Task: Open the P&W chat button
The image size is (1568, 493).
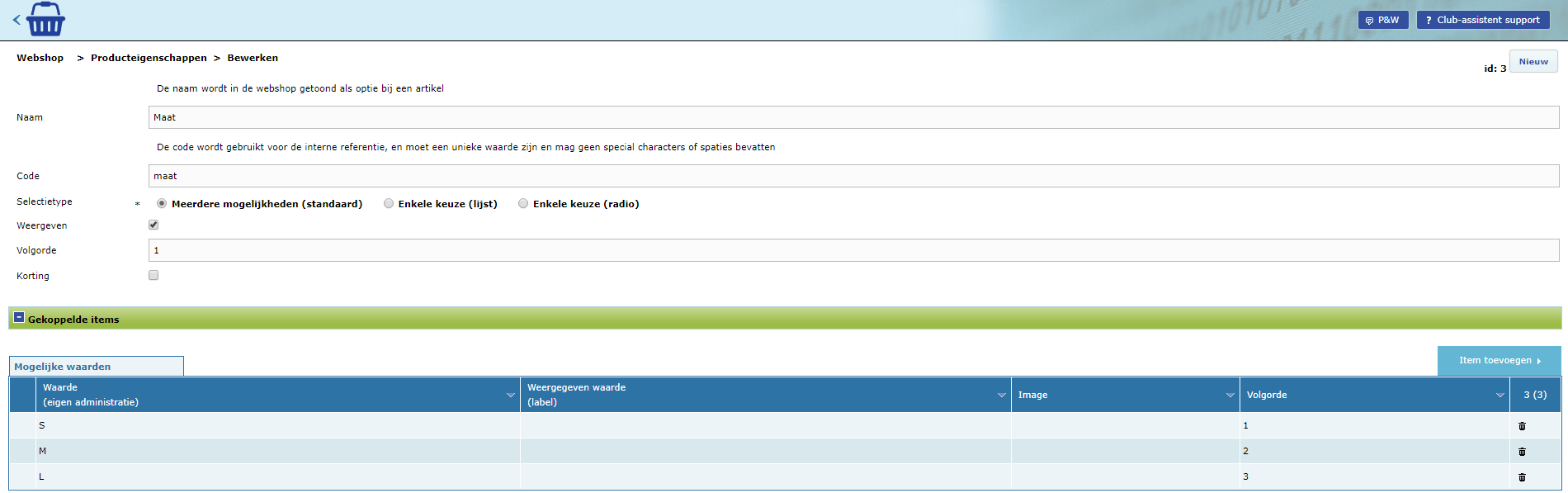Action: (1382, 20)
